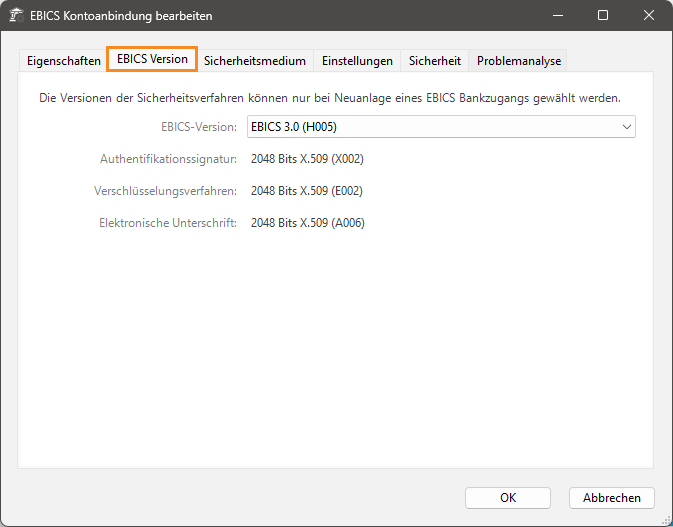The height and width of the screenshot is (527, 673).
Task: Click the window title 'EBICS Kontoanbindung bearbeiten'
Action: (122, 16)
